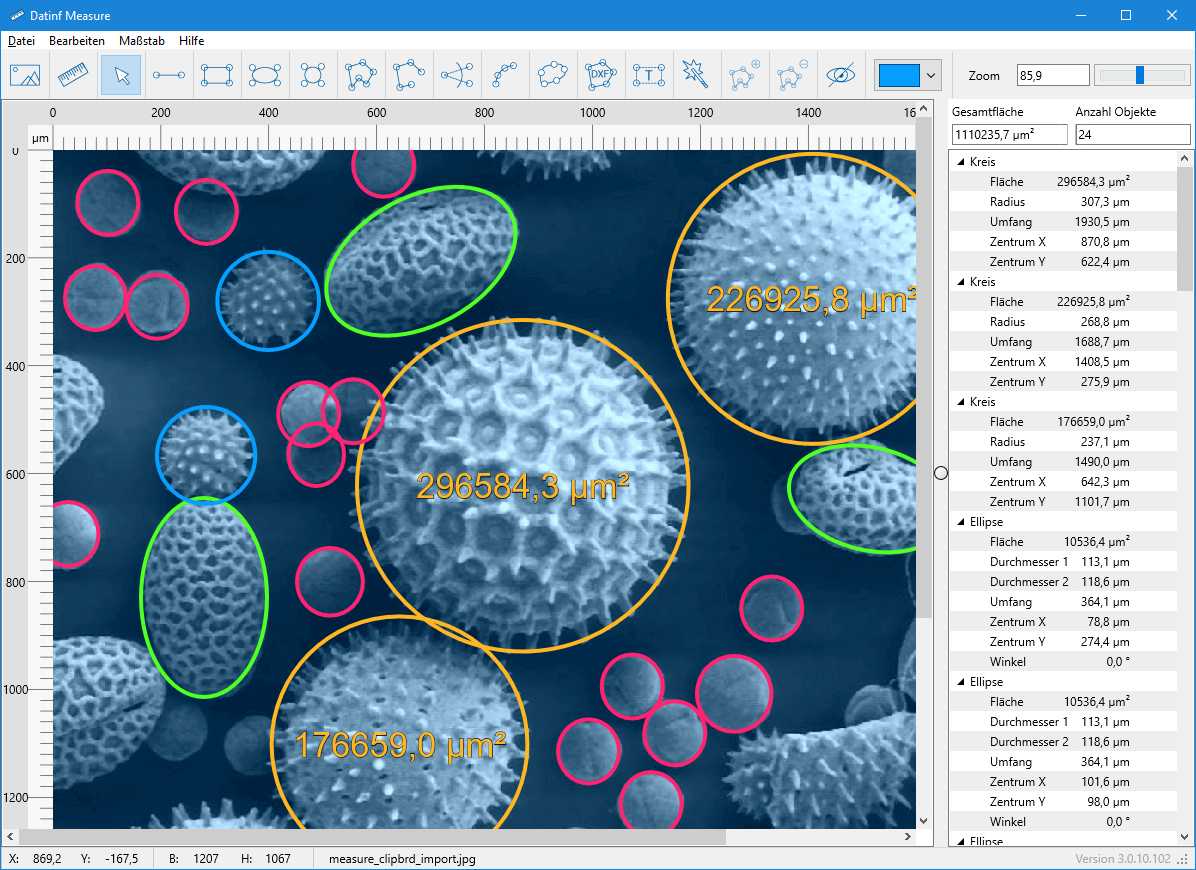Screen dimensions: 1196x870
Task: Click the zoom slider handle
Action: click(1140, 75)
